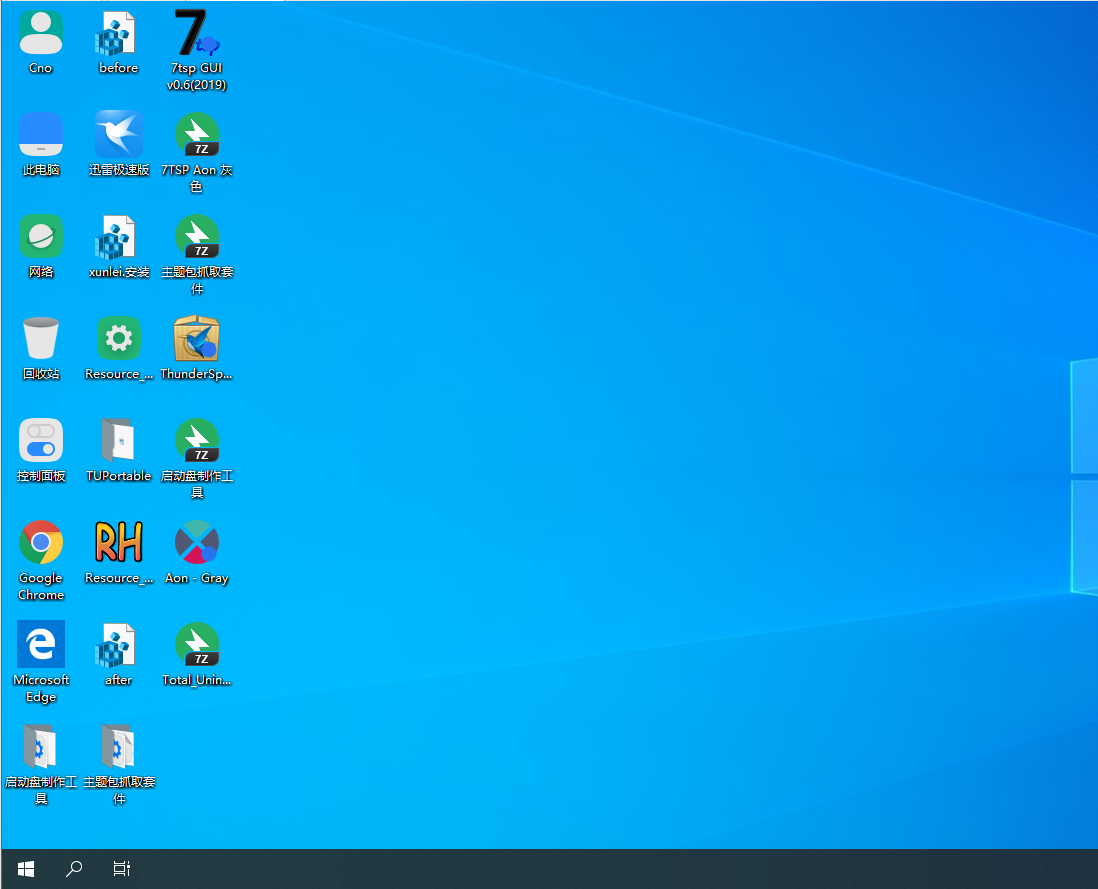Click the taskbar Search magnifier
Viewport: 1098px width, 889px height.
74,869
